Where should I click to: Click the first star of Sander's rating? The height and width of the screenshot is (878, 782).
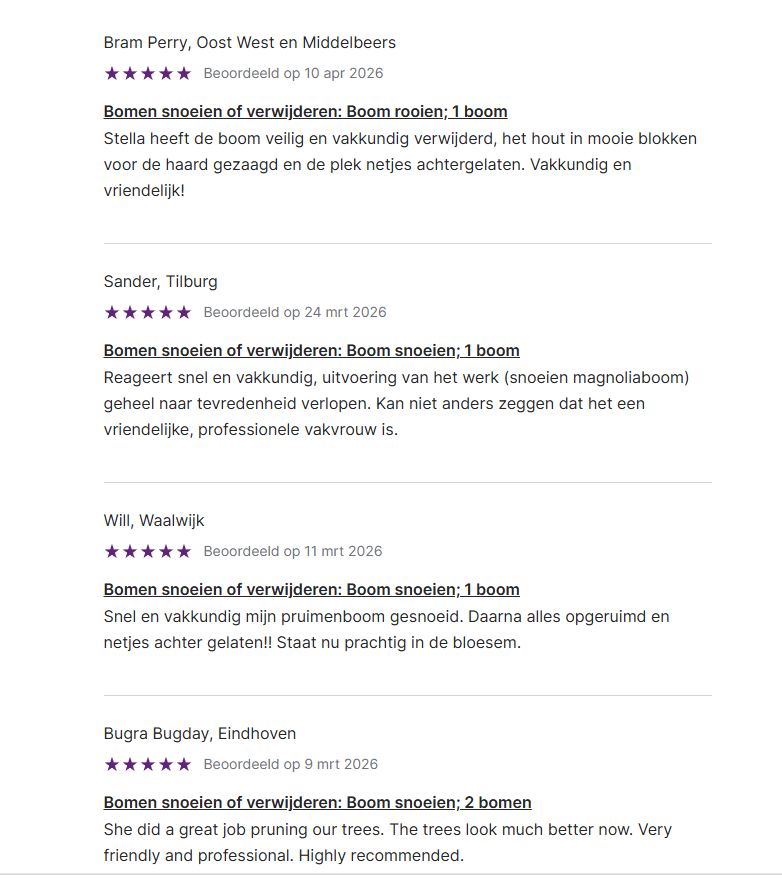point(111,312)
